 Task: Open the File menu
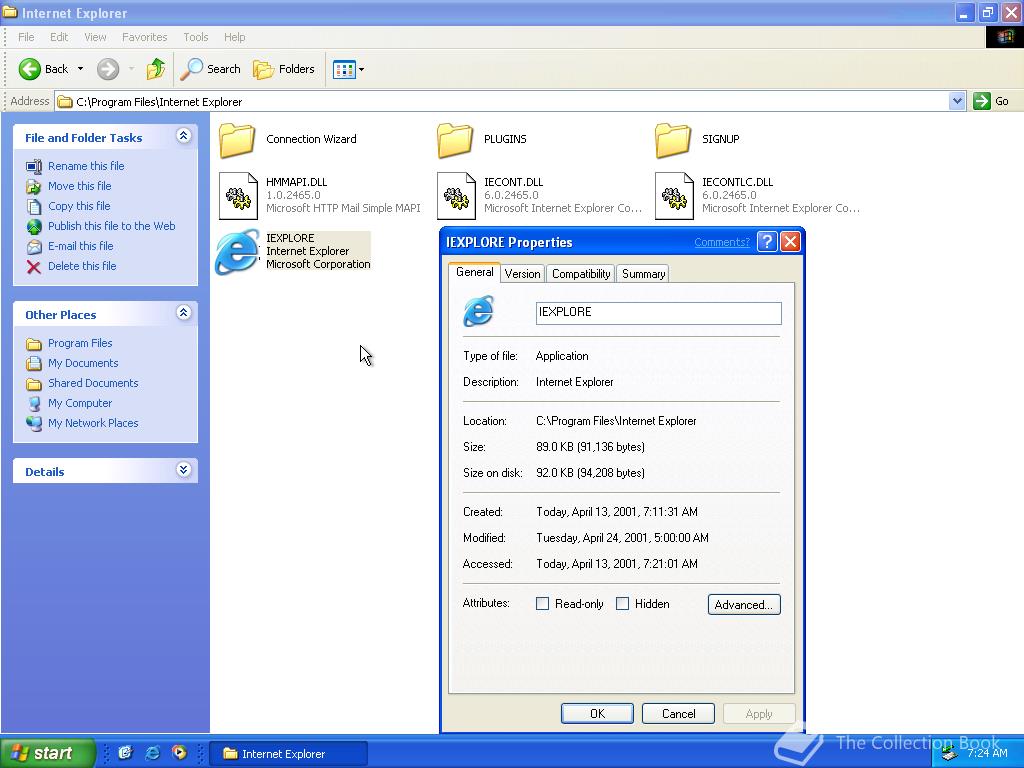click(26, 37)
